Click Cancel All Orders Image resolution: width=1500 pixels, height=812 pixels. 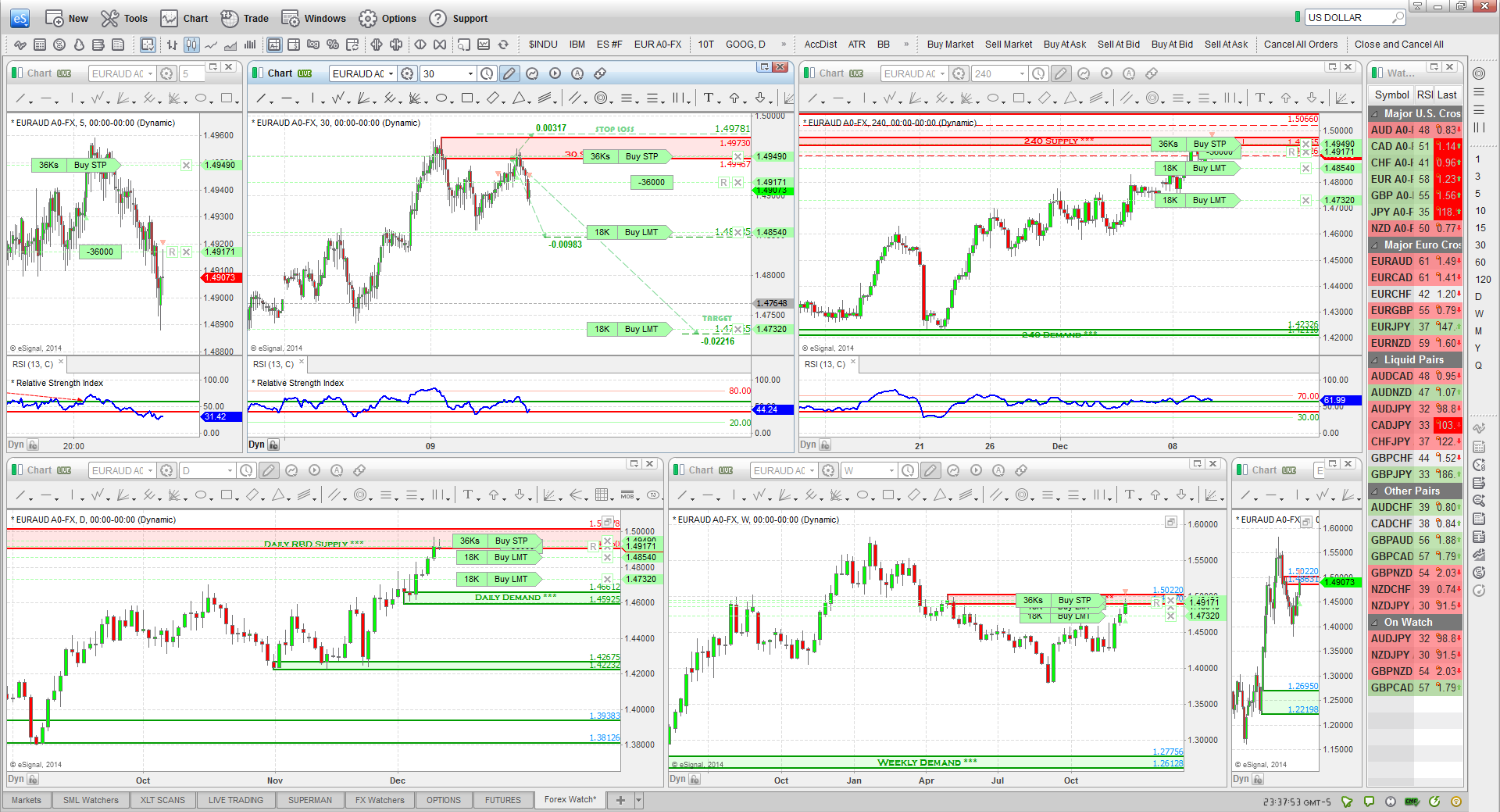coord(1301,44)
